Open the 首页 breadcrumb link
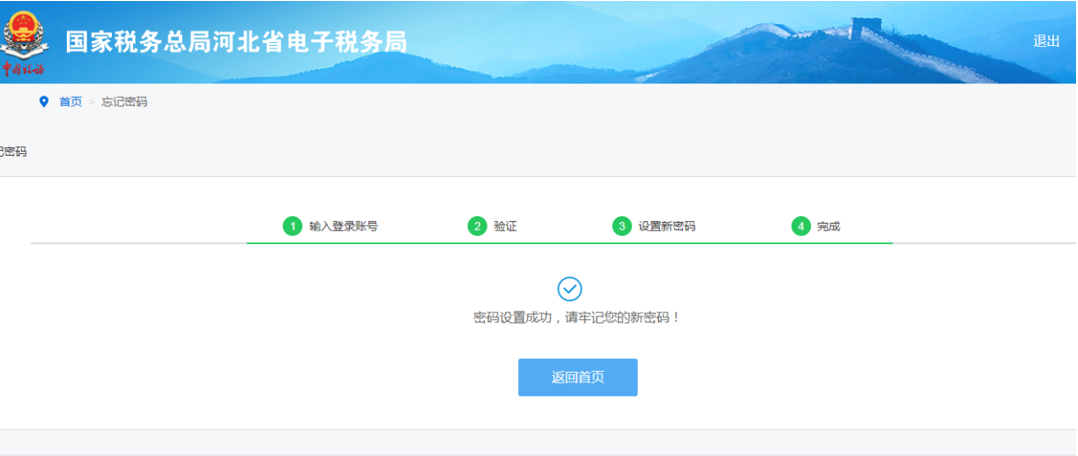Viewport: 1078px width, 456px height. pyautogui.click(x=70, y=102)
